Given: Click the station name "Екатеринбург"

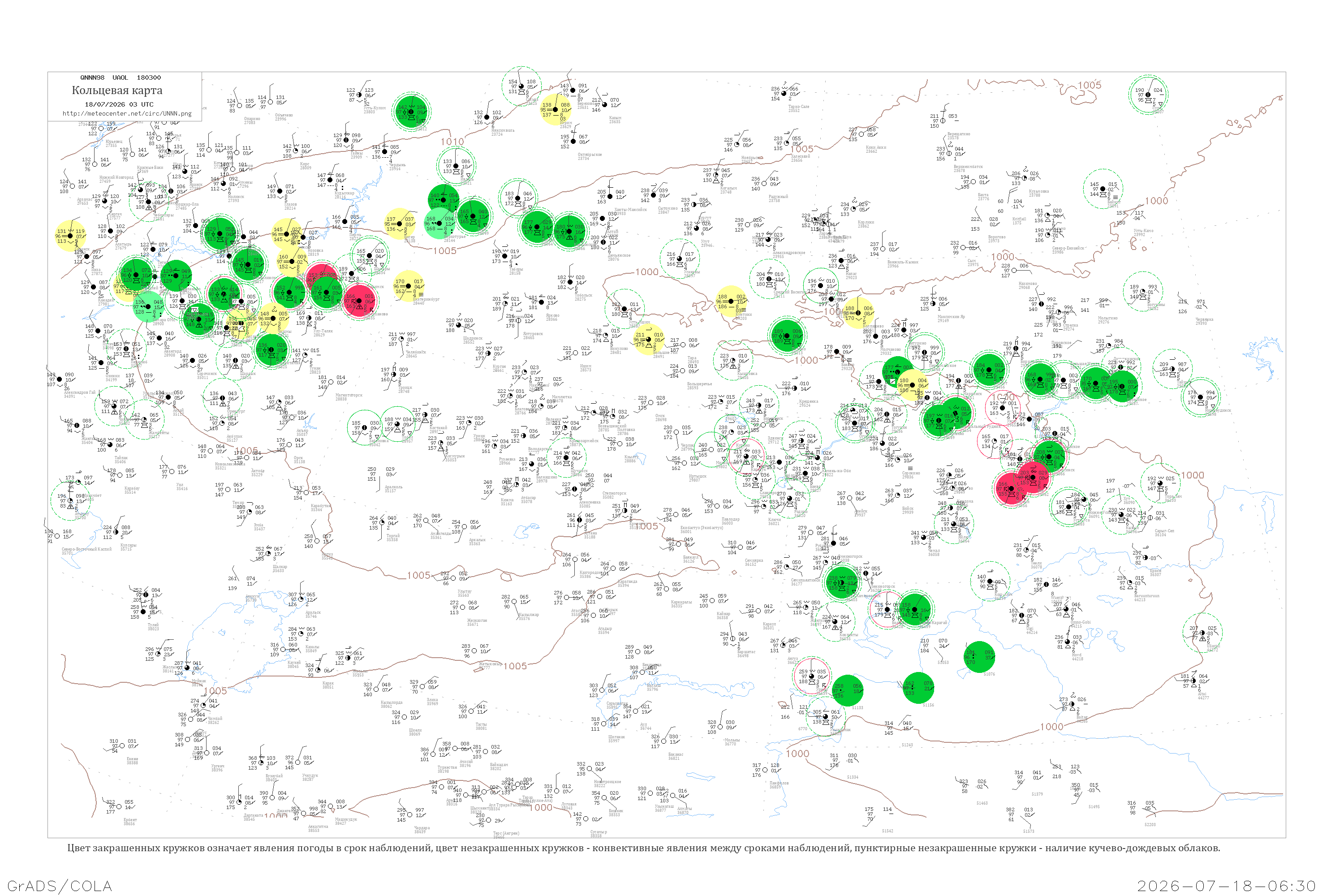Looking at the screenshot, I should [427, 299].
